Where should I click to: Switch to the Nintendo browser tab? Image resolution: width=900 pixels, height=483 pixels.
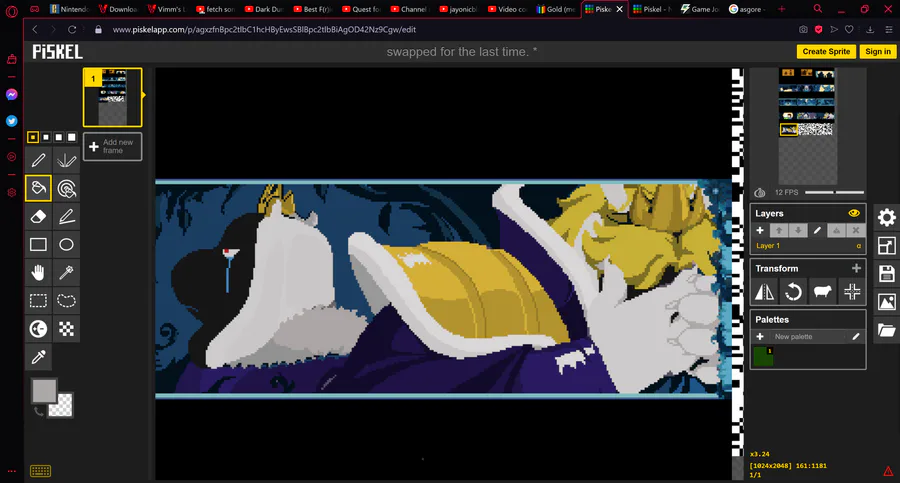(x=70, y=9)
